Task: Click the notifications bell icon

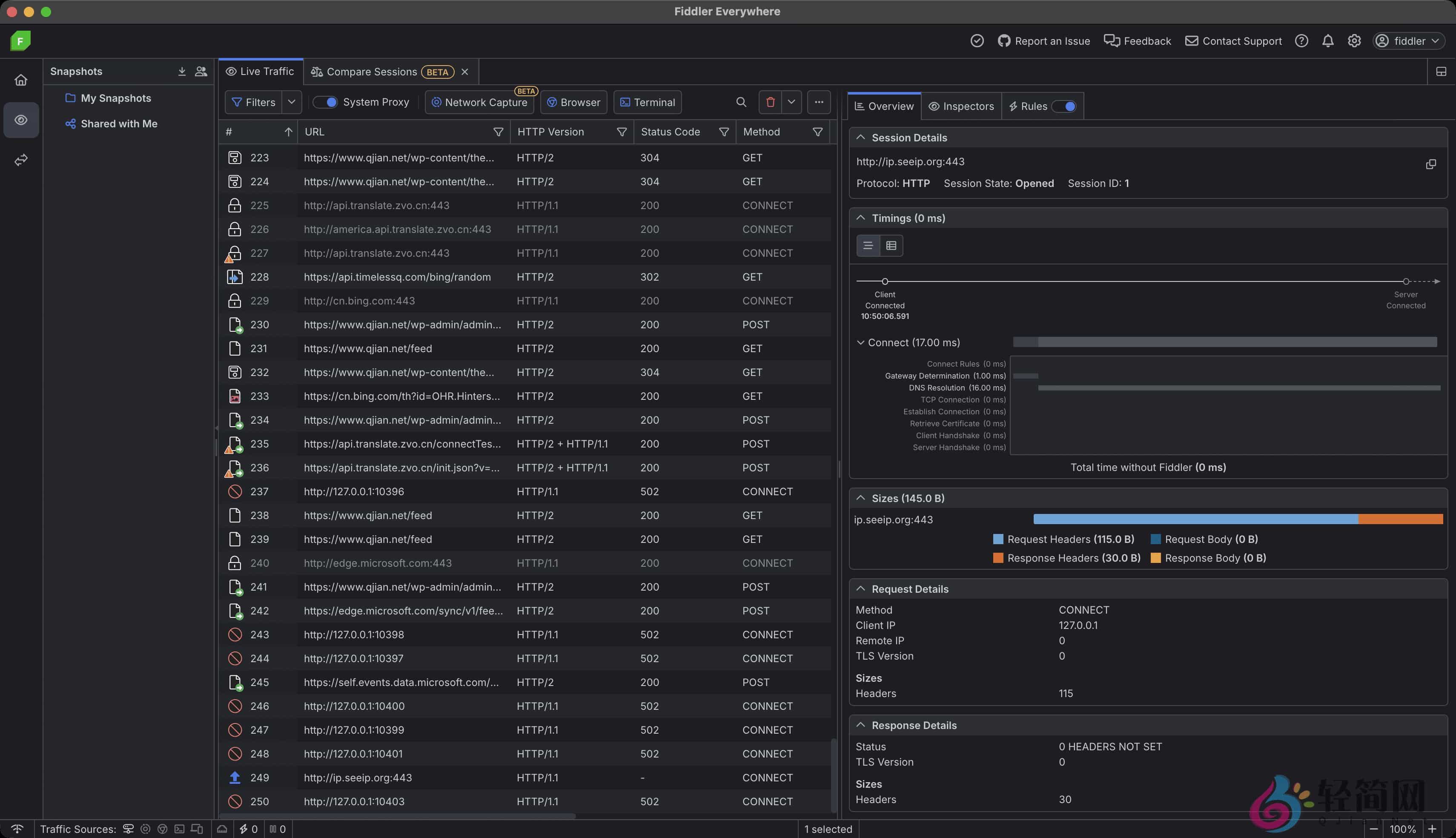Action: click(x=1328, y=41)
